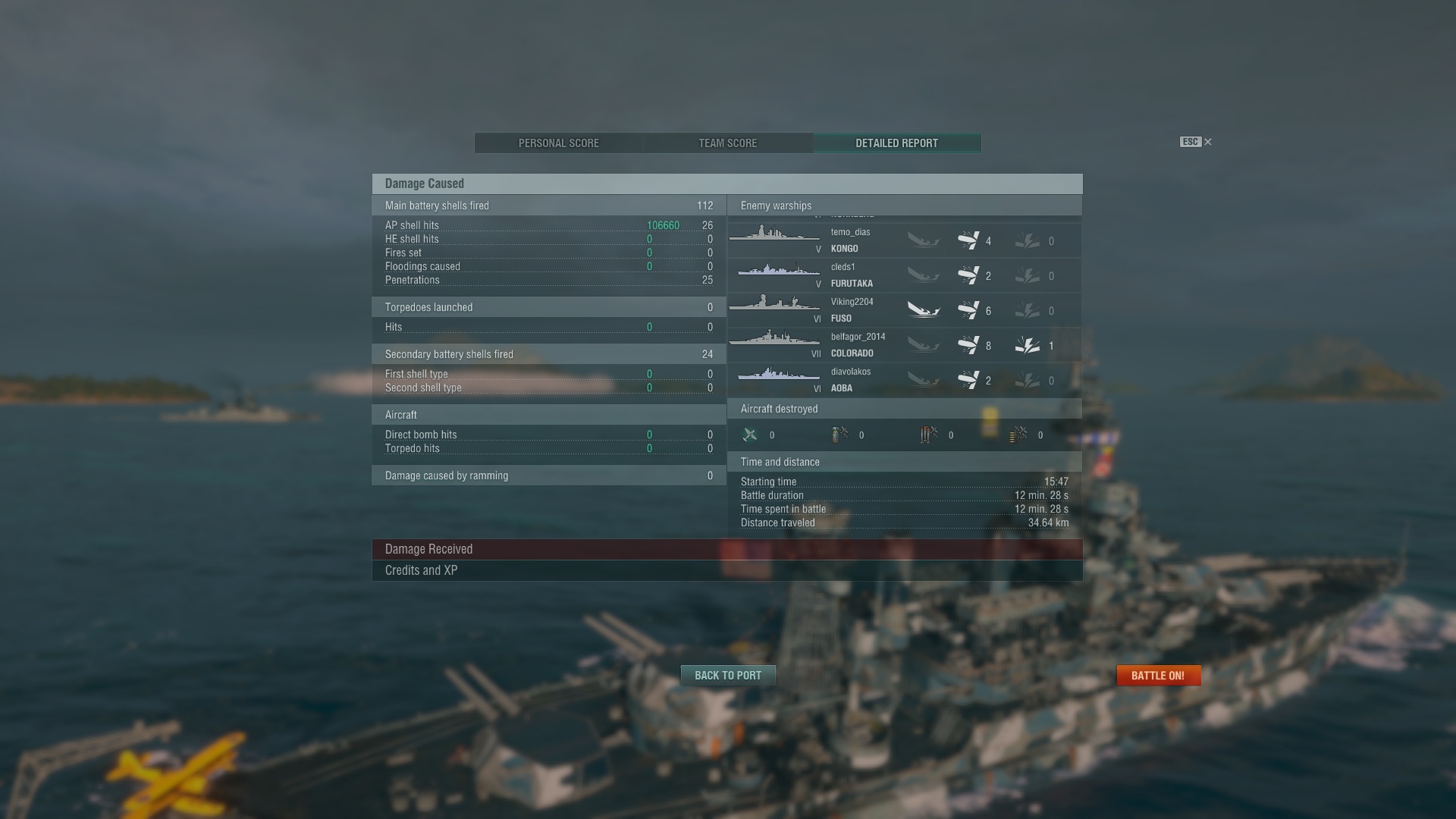
Task: Click the shell hits icon for AOBA
Action: pyautogui.click(x=968, y=380)
